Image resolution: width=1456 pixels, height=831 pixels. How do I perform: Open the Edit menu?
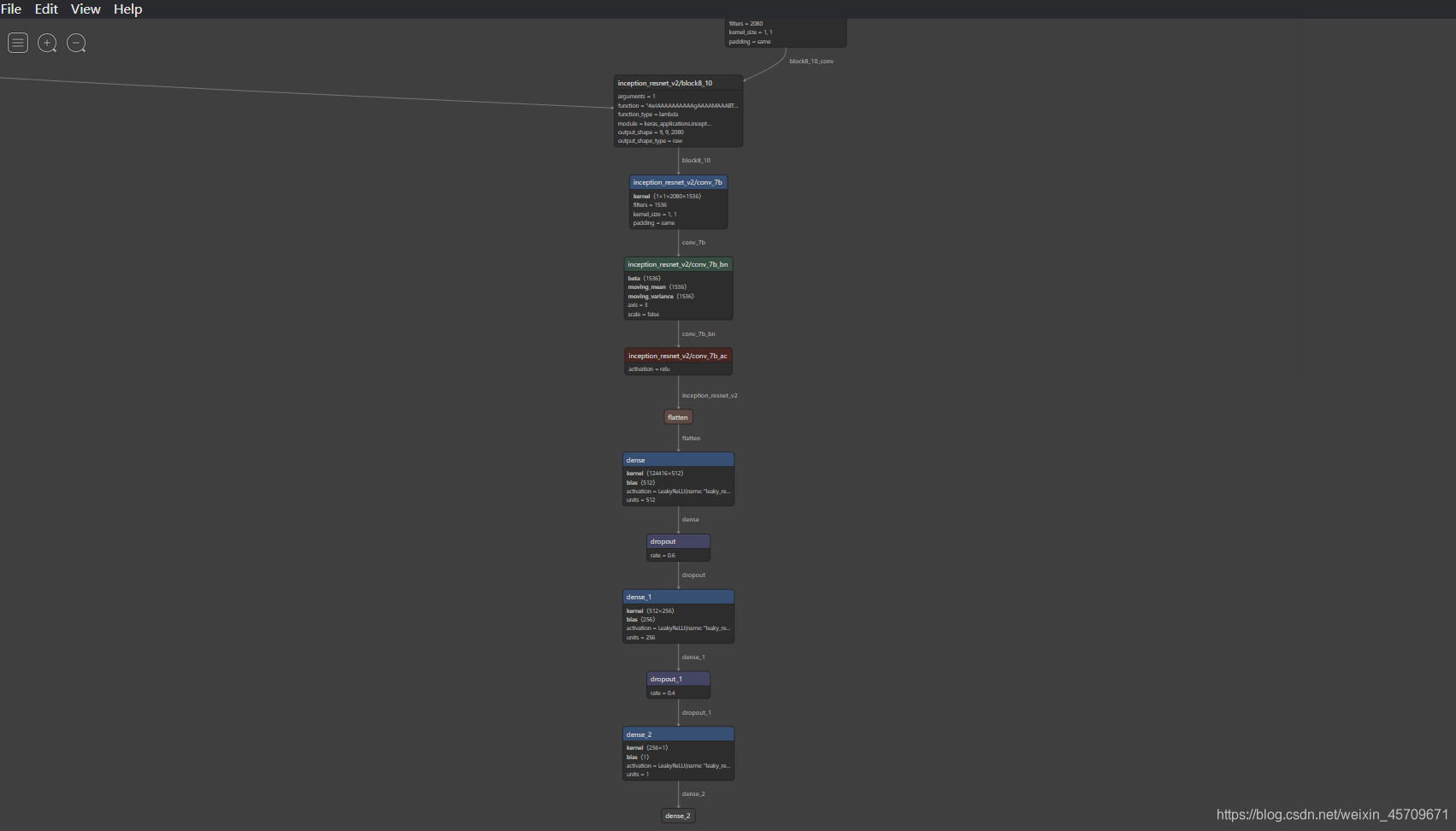pos(46,9)
